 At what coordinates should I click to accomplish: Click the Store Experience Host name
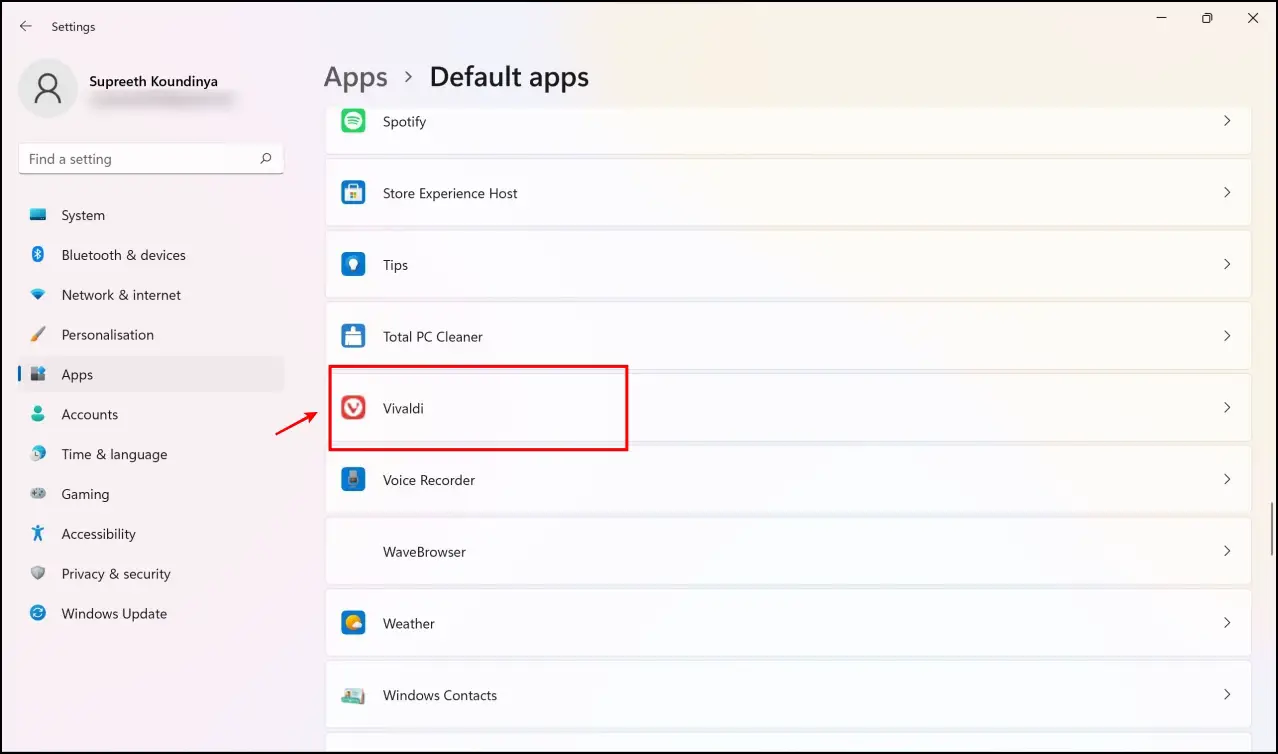click(x=450, y=193)
